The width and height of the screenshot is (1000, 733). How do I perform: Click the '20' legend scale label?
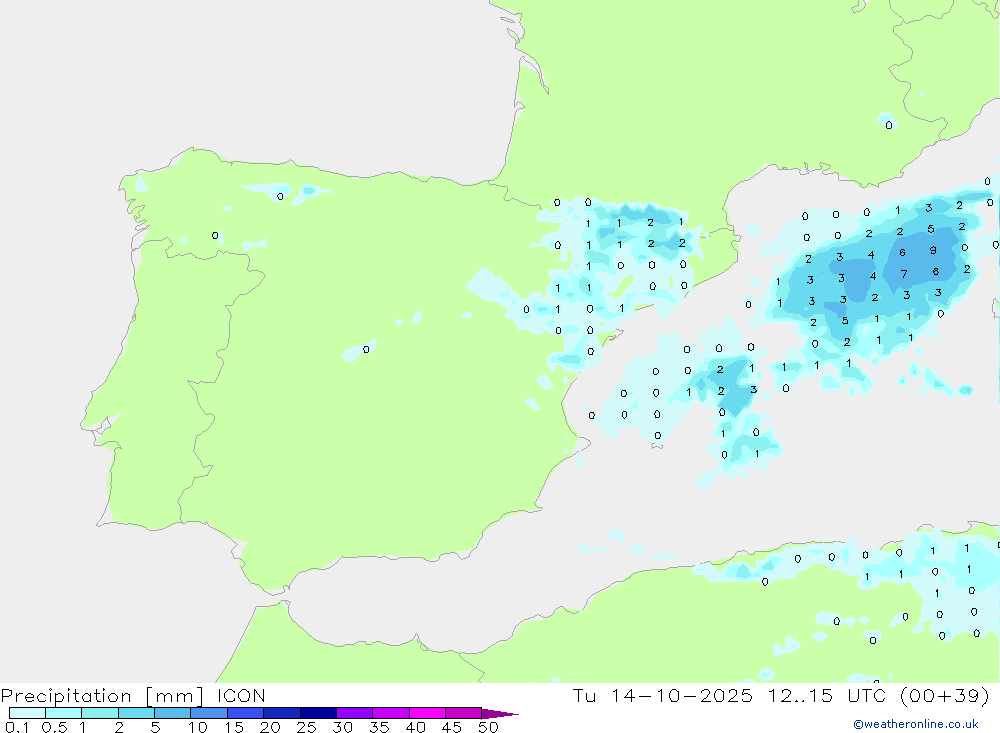[270, 727]
